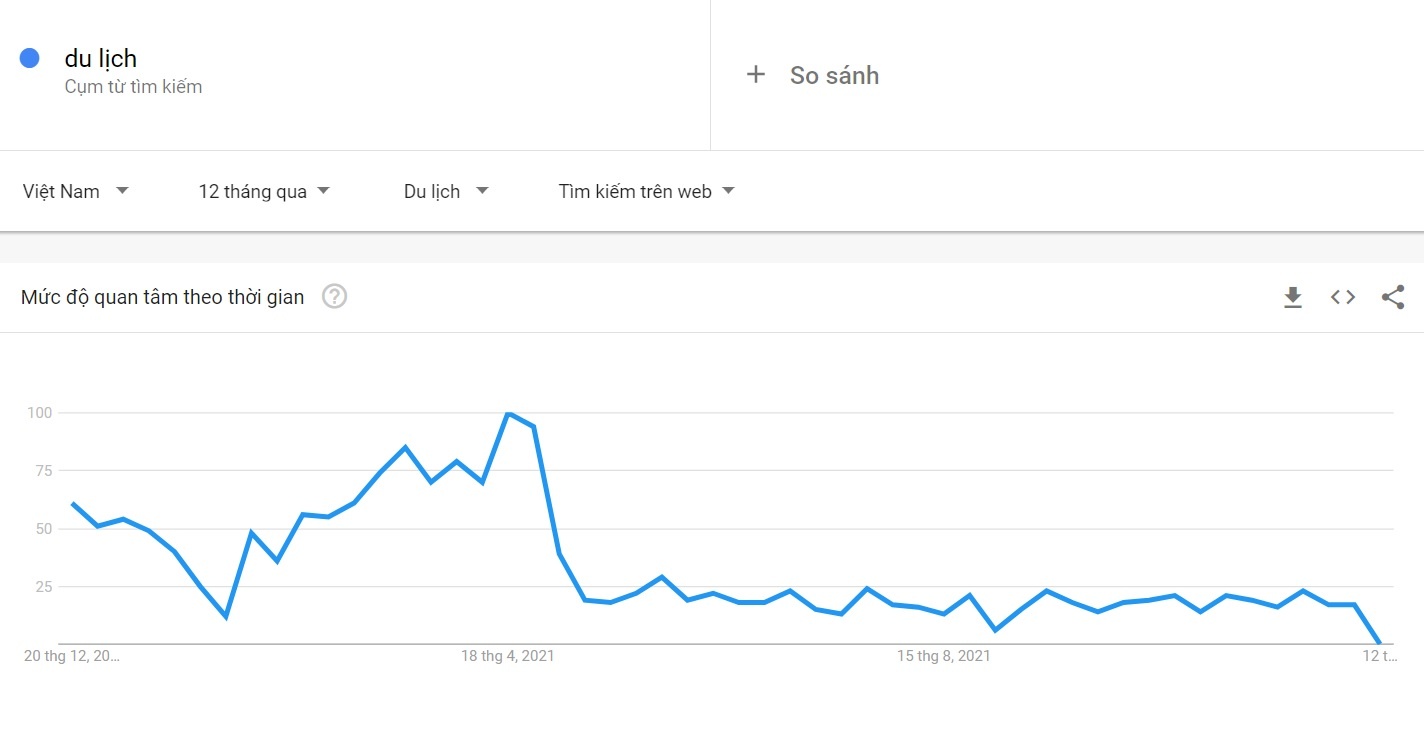Download the interest over time chart data

[x=1293, y=297]
